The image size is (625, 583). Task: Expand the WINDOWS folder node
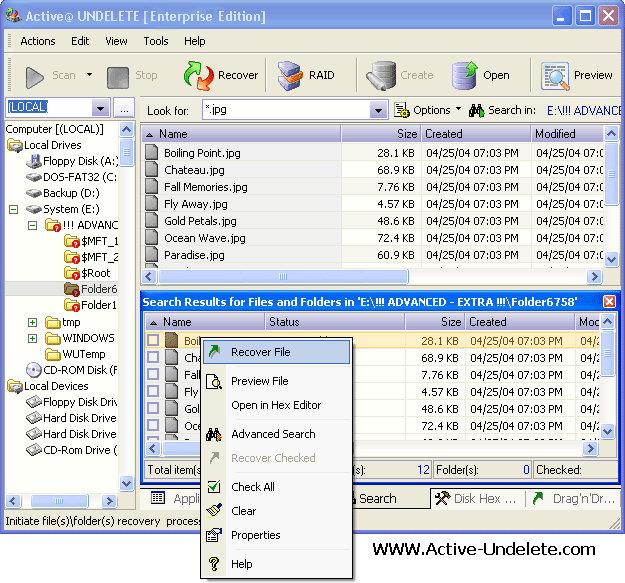tap(32, 338)
